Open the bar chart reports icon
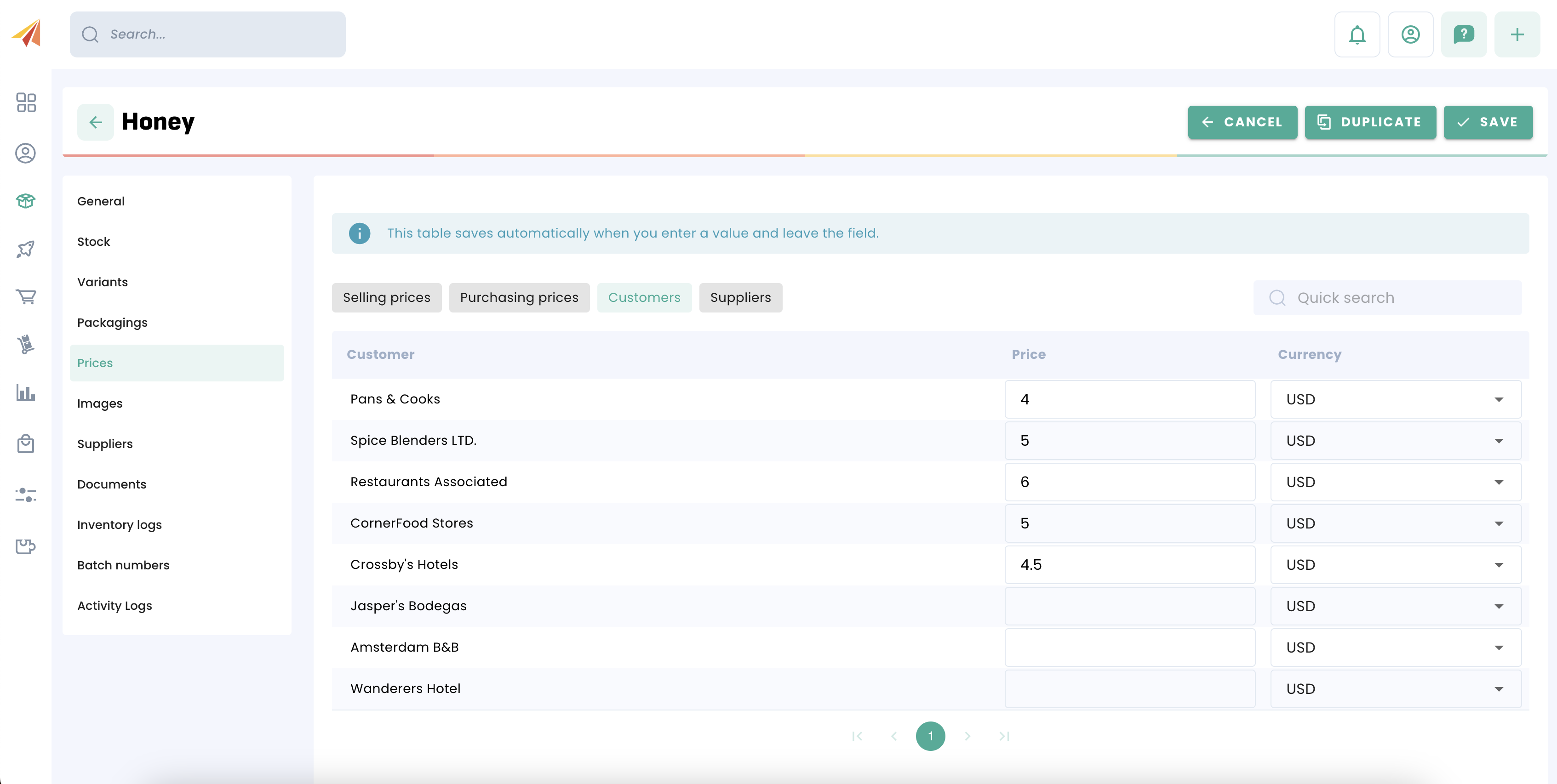Image resolution: width=1557 pixels, height=784 pixels. (26, 393)
